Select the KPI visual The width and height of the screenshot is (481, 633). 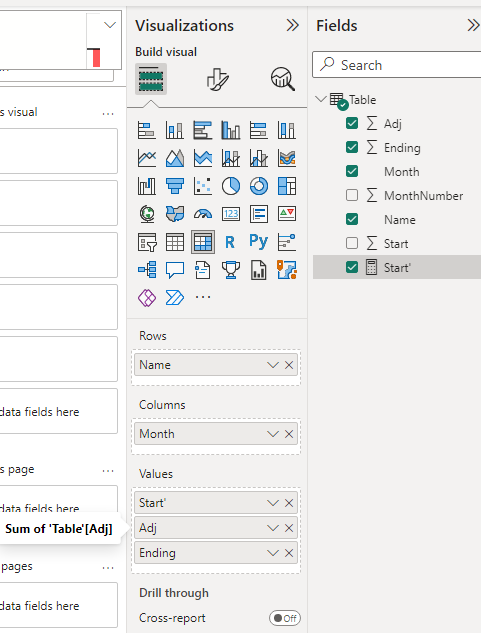[x=287, y=214]
